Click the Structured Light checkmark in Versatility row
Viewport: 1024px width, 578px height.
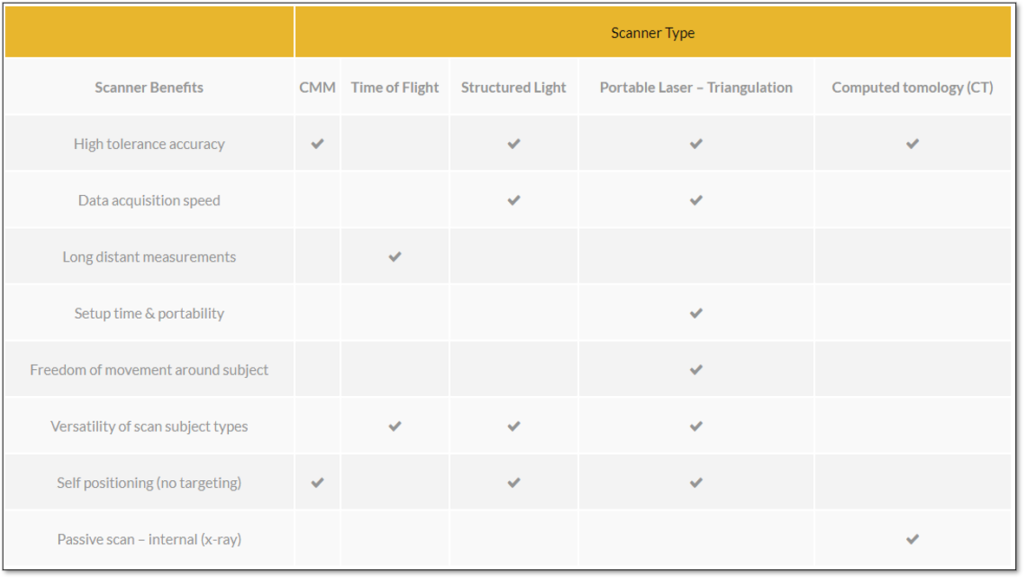[x=514, y=426]
